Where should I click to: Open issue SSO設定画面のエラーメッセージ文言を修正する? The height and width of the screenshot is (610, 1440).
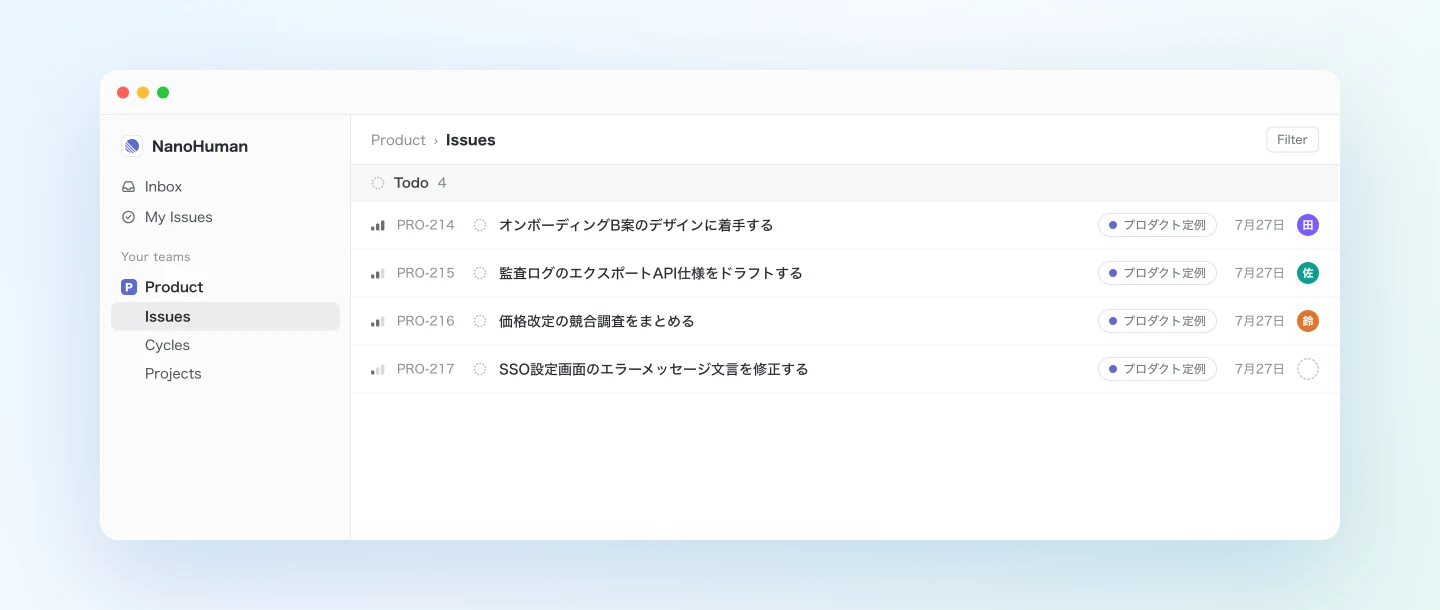point(654,369)
